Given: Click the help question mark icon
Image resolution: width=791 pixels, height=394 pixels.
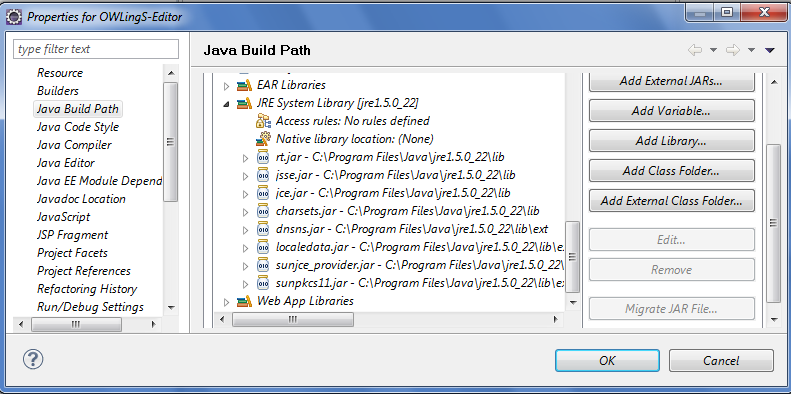Looking at the screenshot, I should 33,360.
